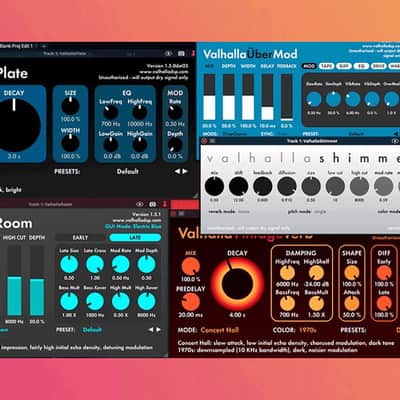This screenshot has width=400, height=400.
Task: Click the mod rate knob in Shimmer
Action: [x=384, y=186]
